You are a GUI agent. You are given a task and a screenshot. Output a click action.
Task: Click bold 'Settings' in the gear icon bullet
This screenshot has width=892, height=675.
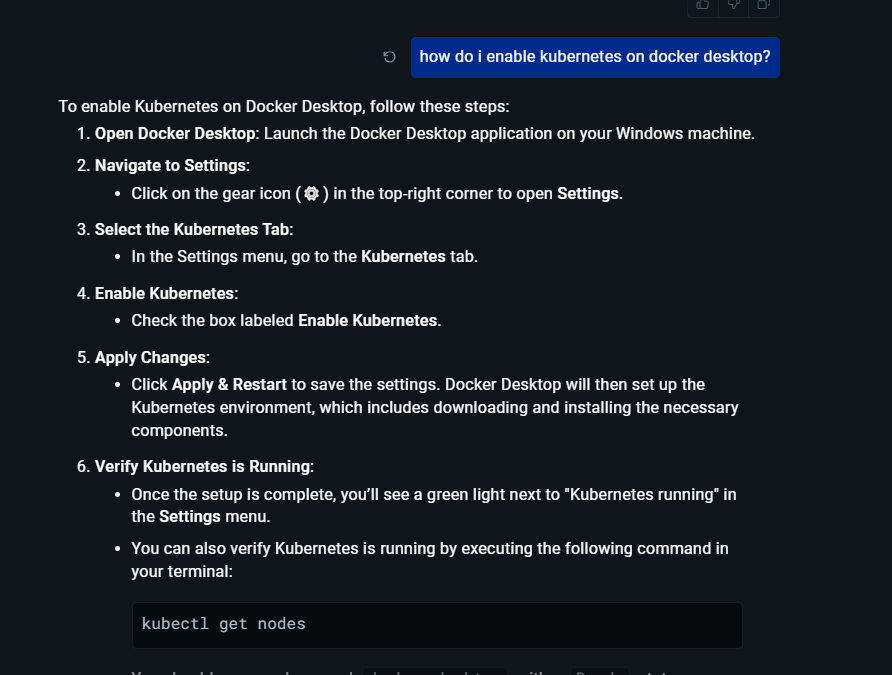pos(588,194)
